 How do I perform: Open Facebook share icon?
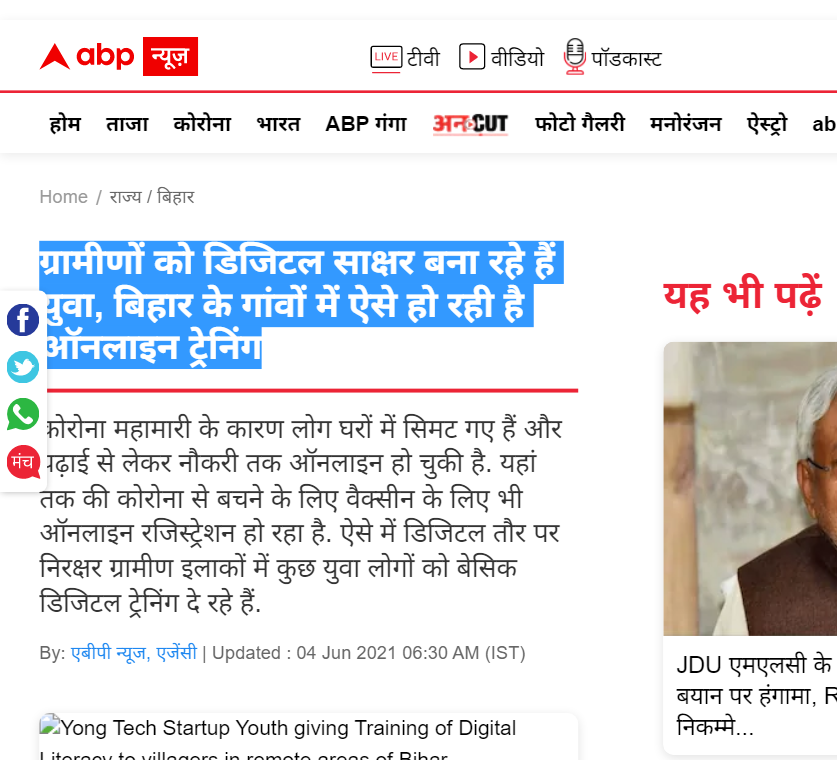(x=22, y=320)
